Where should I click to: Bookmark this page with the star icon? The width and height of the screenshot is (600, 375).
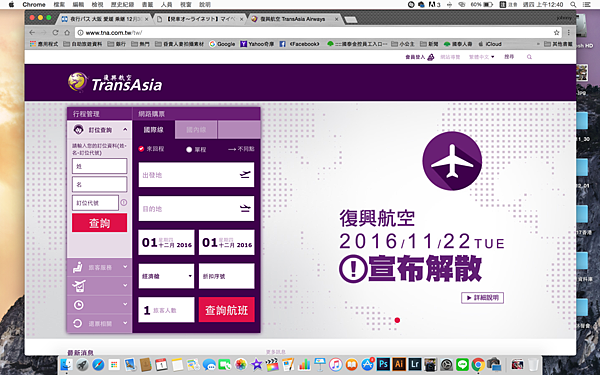click(x=556, y=33)
